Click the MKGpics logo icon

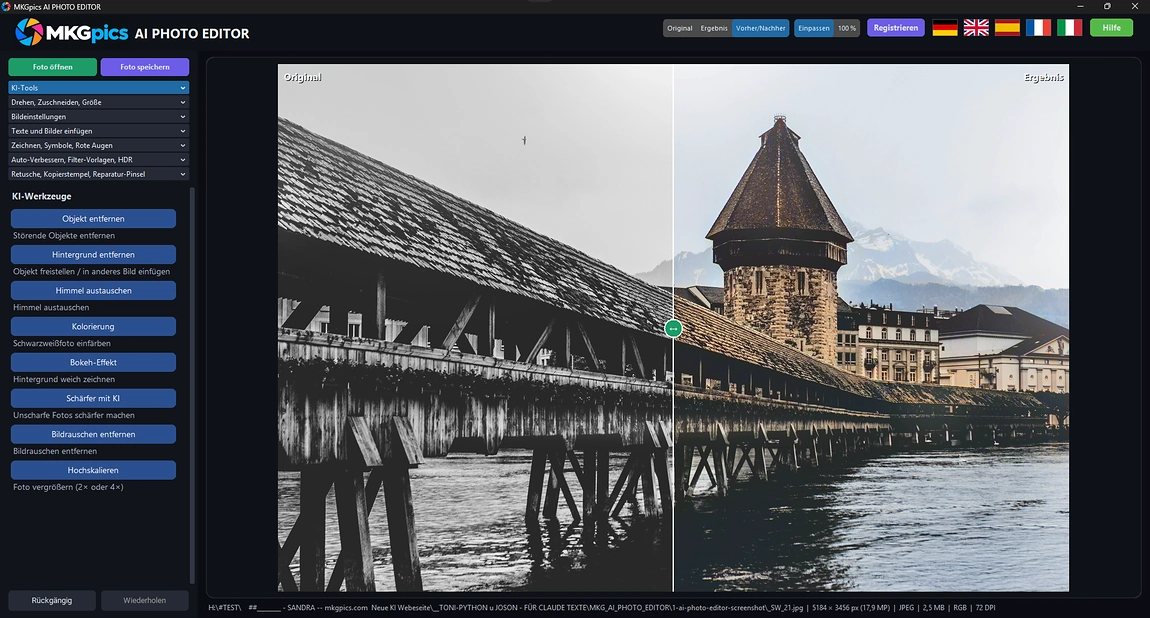(29, 32)
